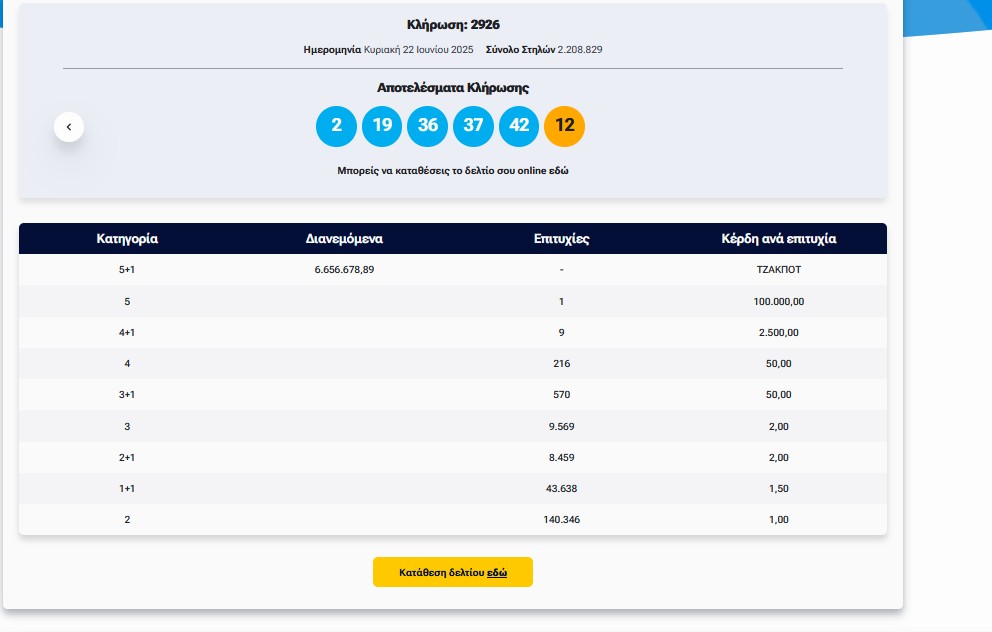The width and height of the screenshot is (992, 632).
Task: Select the 100.000,00 winnings value
Action: [779, 302]
